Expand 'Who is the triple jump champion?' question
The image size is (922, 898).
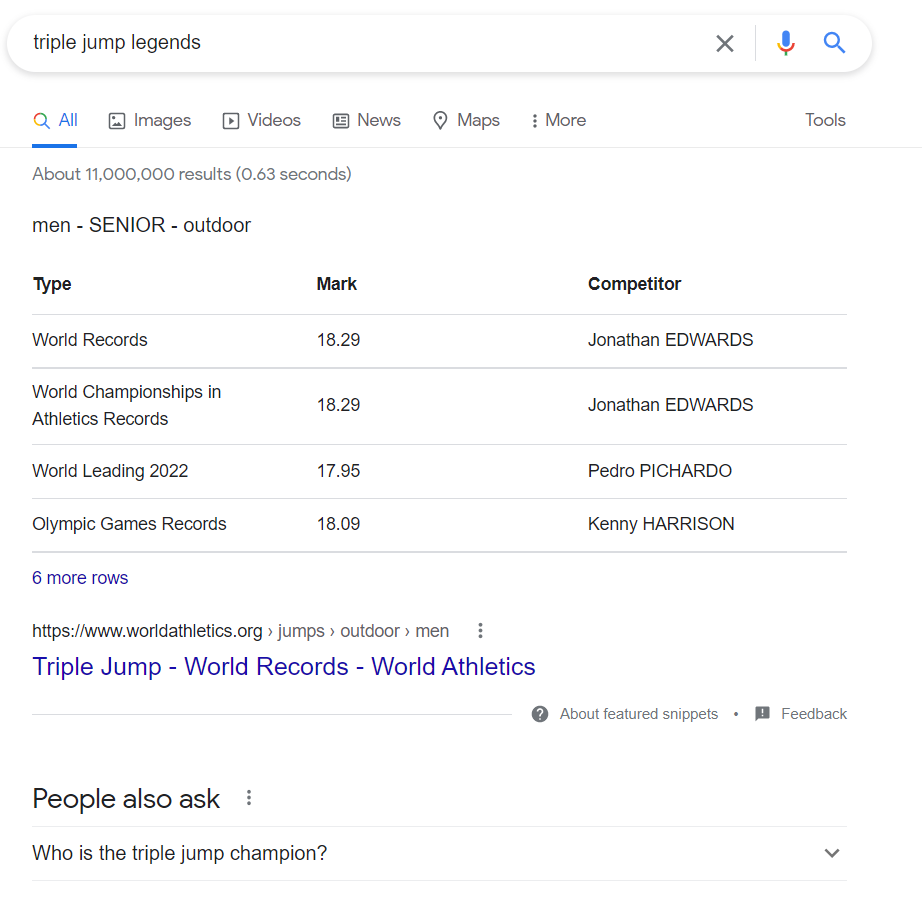point(439,853)
